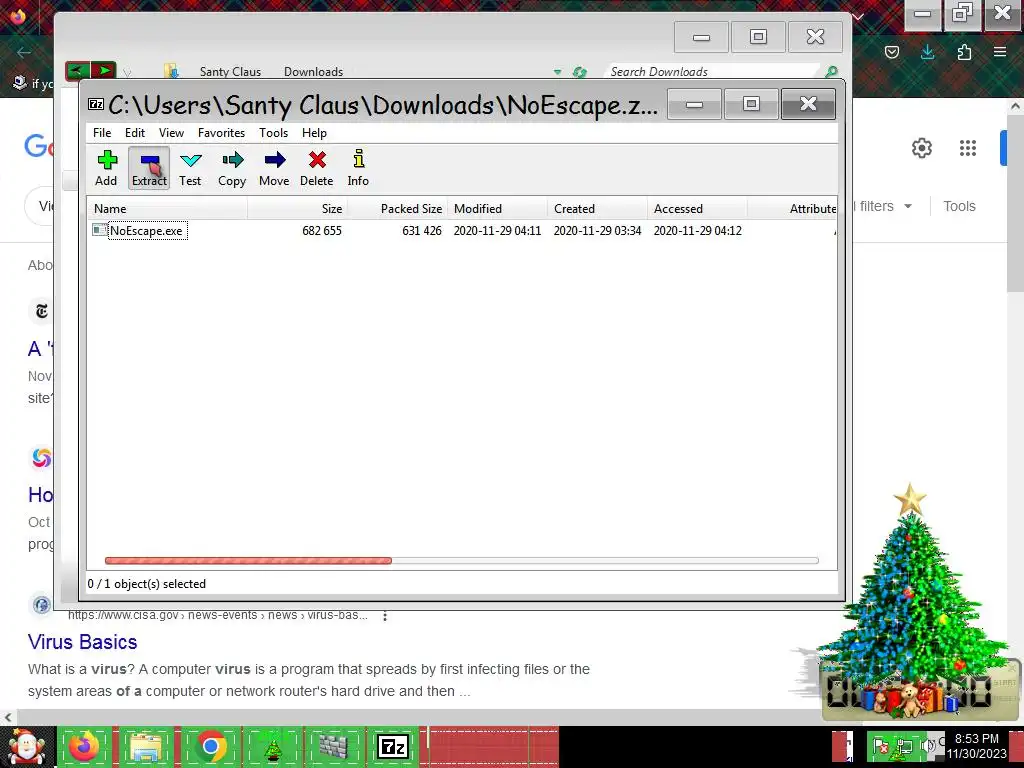Sort by the Accessed column header
1024x768 pixels.
(x=697, y=209)
